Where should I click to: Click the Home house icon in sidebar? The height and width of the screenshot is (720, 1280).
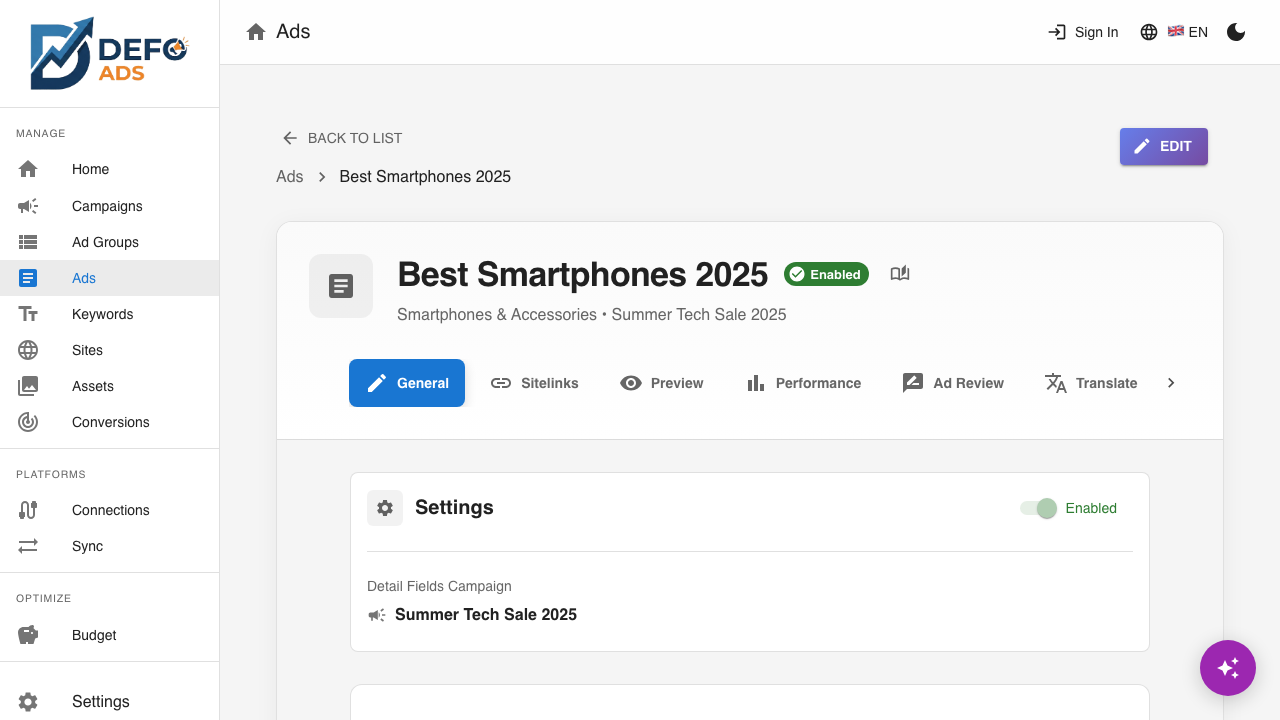click(x=28, y=169)
